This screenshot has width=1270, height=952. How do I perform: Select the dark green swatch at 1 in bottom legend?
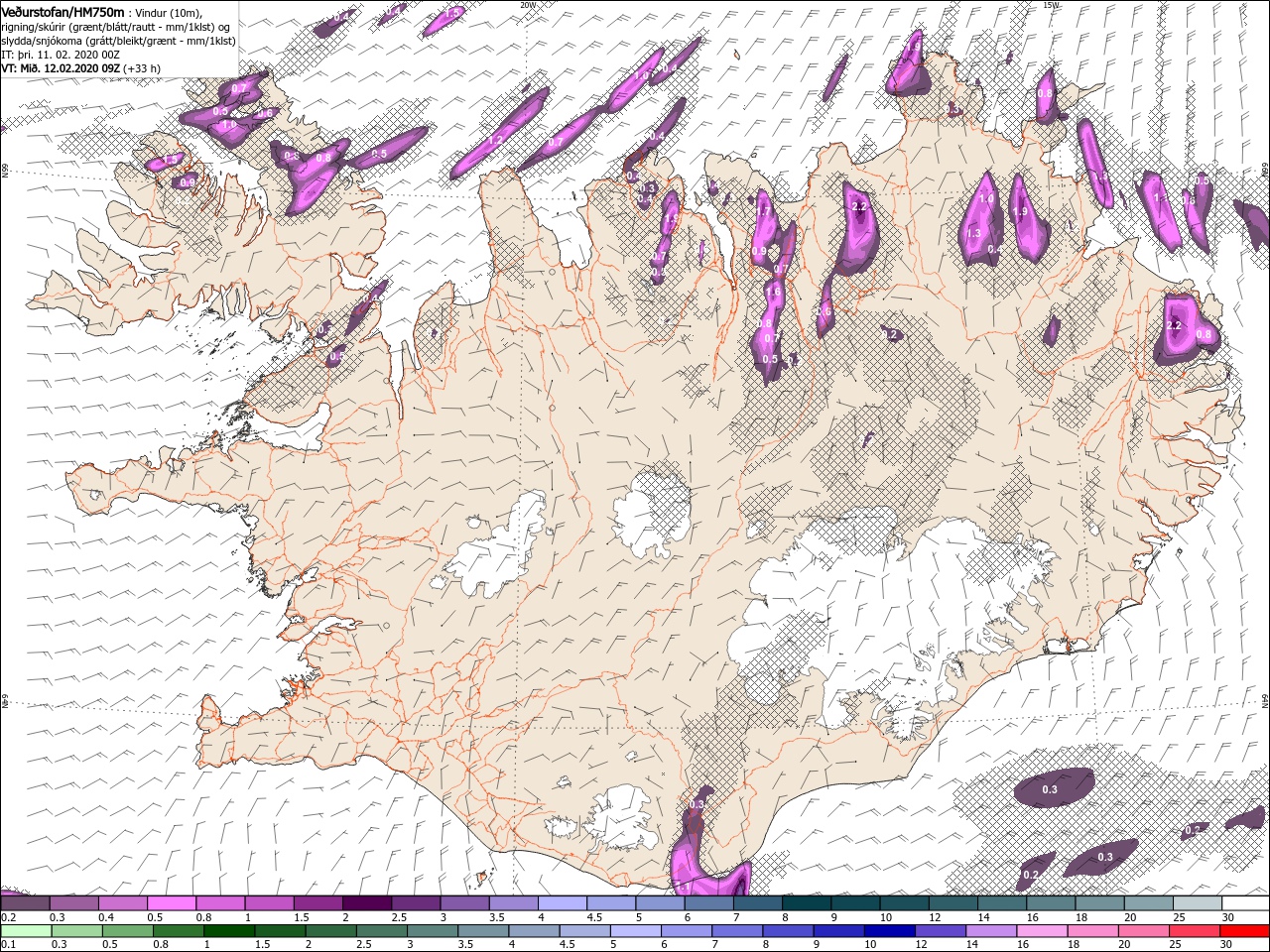click(227, 931)
